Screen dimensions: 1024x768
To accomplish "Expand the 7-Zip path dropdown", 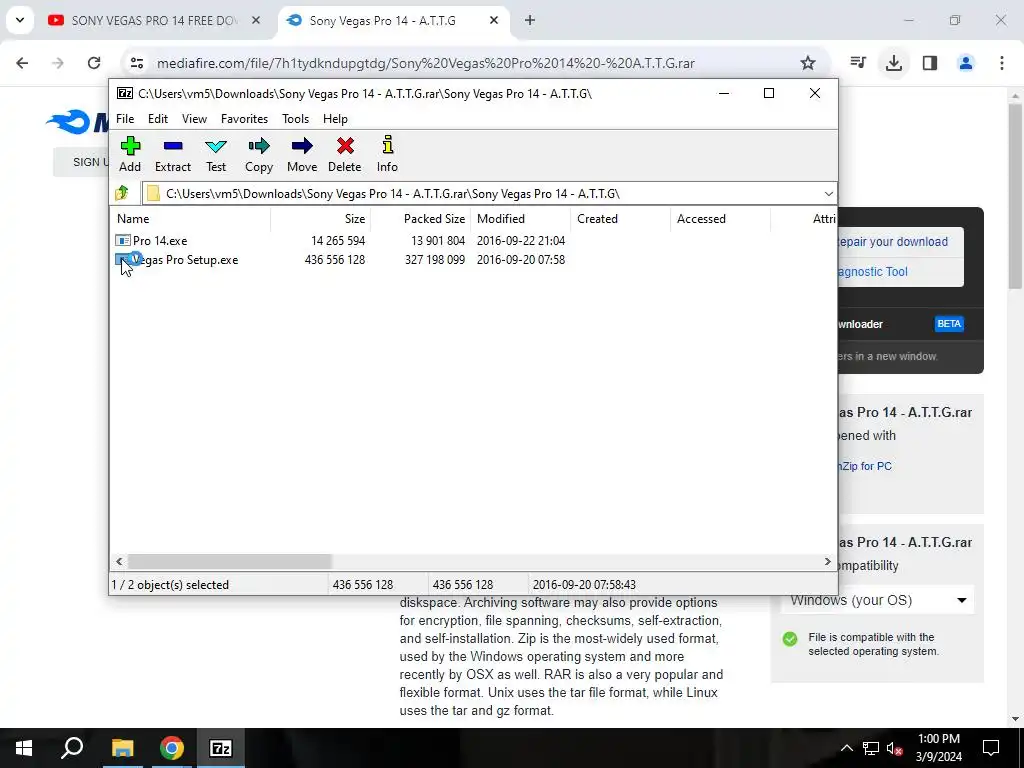I will [x=828, y=193].
